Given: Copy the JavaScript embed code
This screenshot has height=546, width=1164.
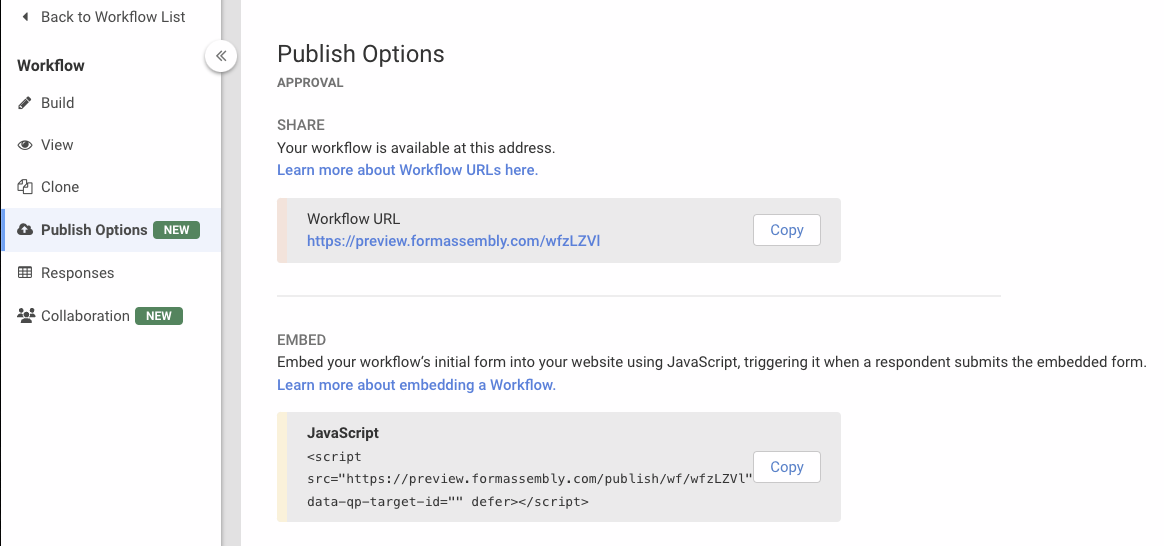Looking at the screenshot, I should 786,467.
